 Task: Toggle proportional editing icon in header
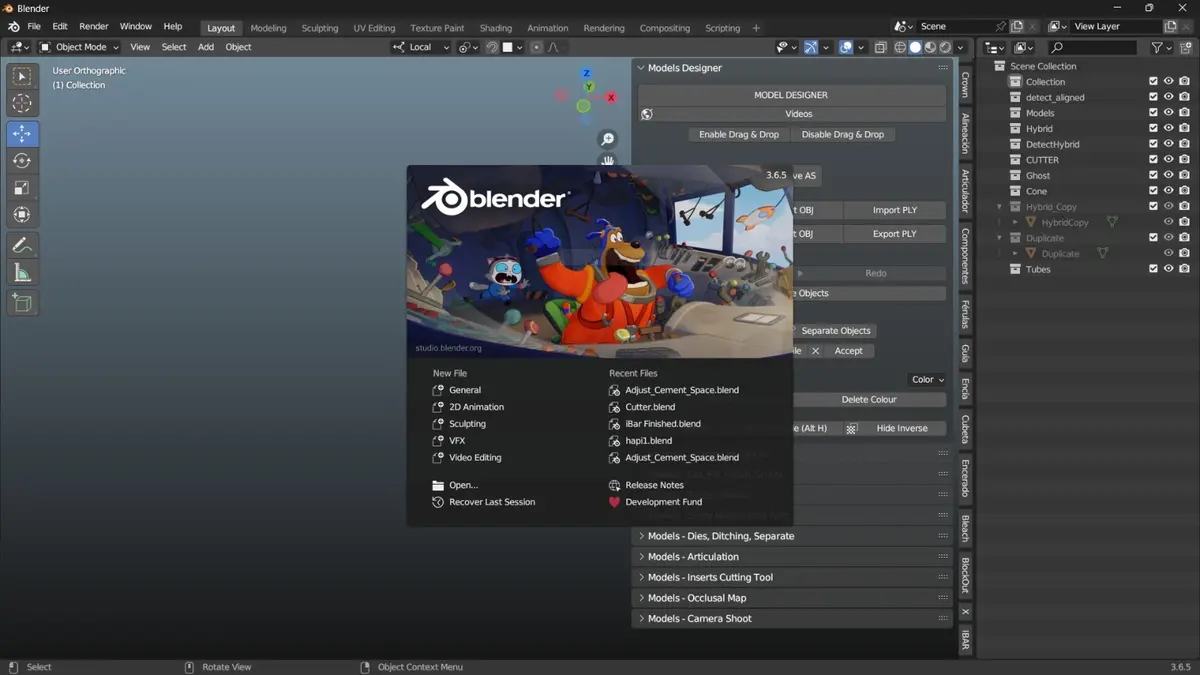tap(537, 47)
